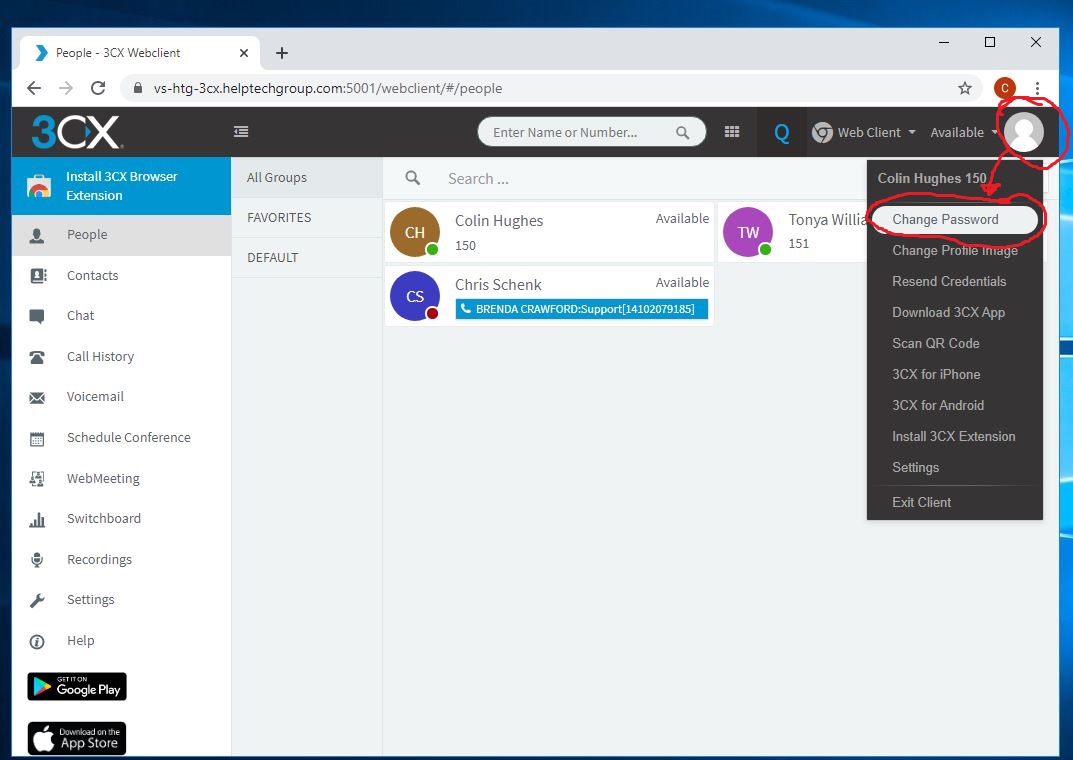Screen dimensions: 1073x760
Task: Click the Switchboard bar chart icon
Action: [x=37, y=519]
